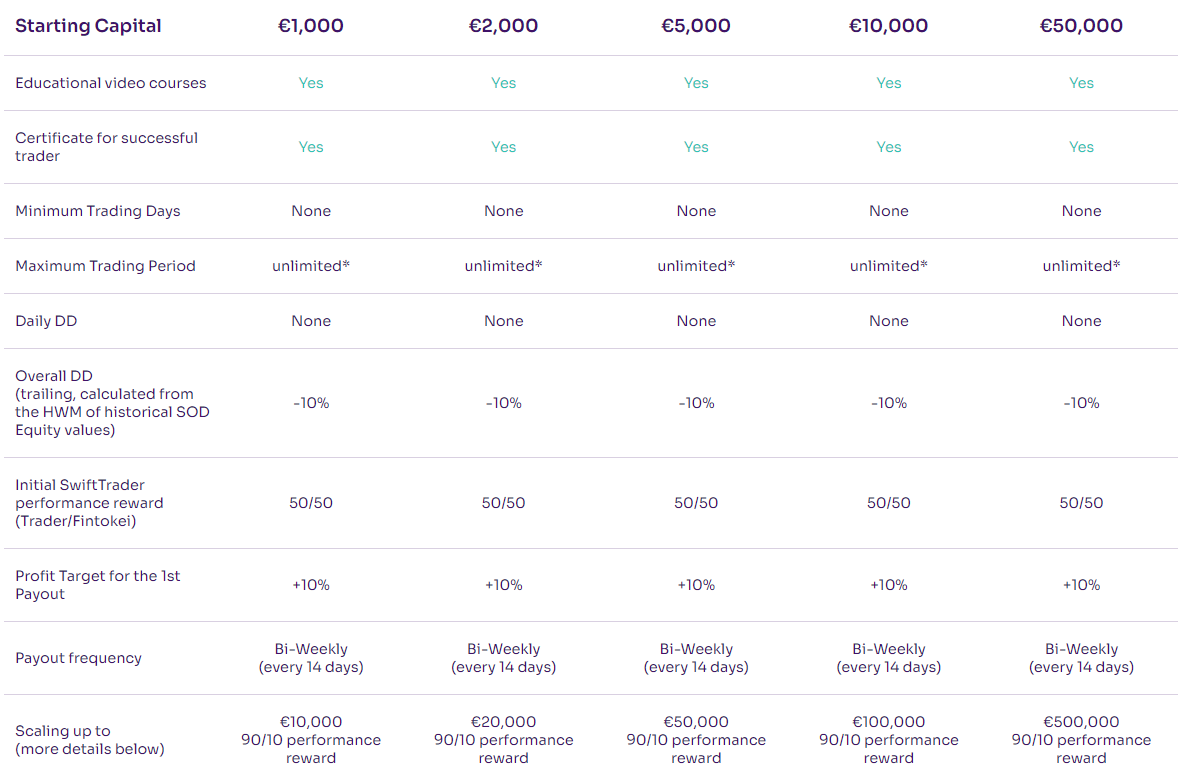Select the €5,000 starting capital header
Screen dimensions: 1182x782
pyautogui.click(x=696, y=26)
